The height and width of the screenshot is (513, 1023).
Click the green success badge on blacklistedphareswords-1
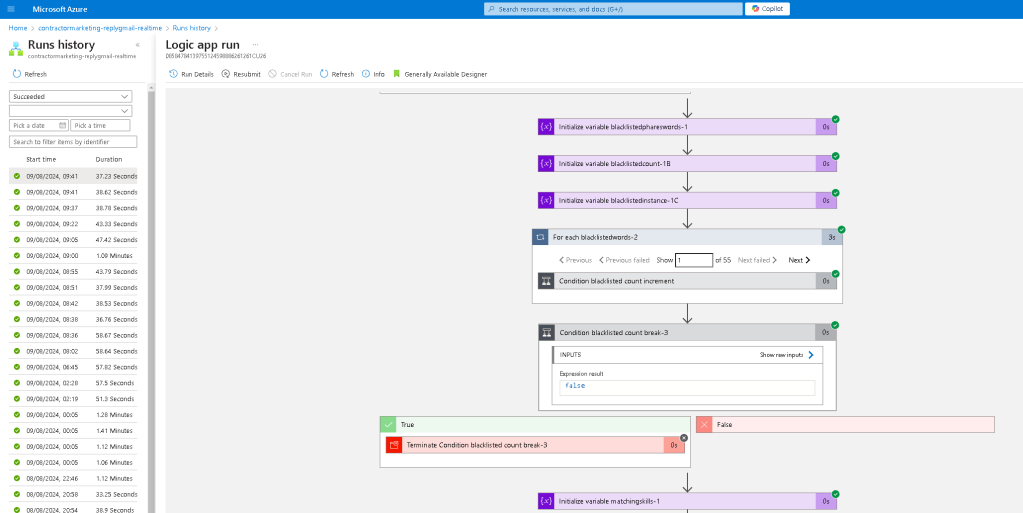[836, 119]
